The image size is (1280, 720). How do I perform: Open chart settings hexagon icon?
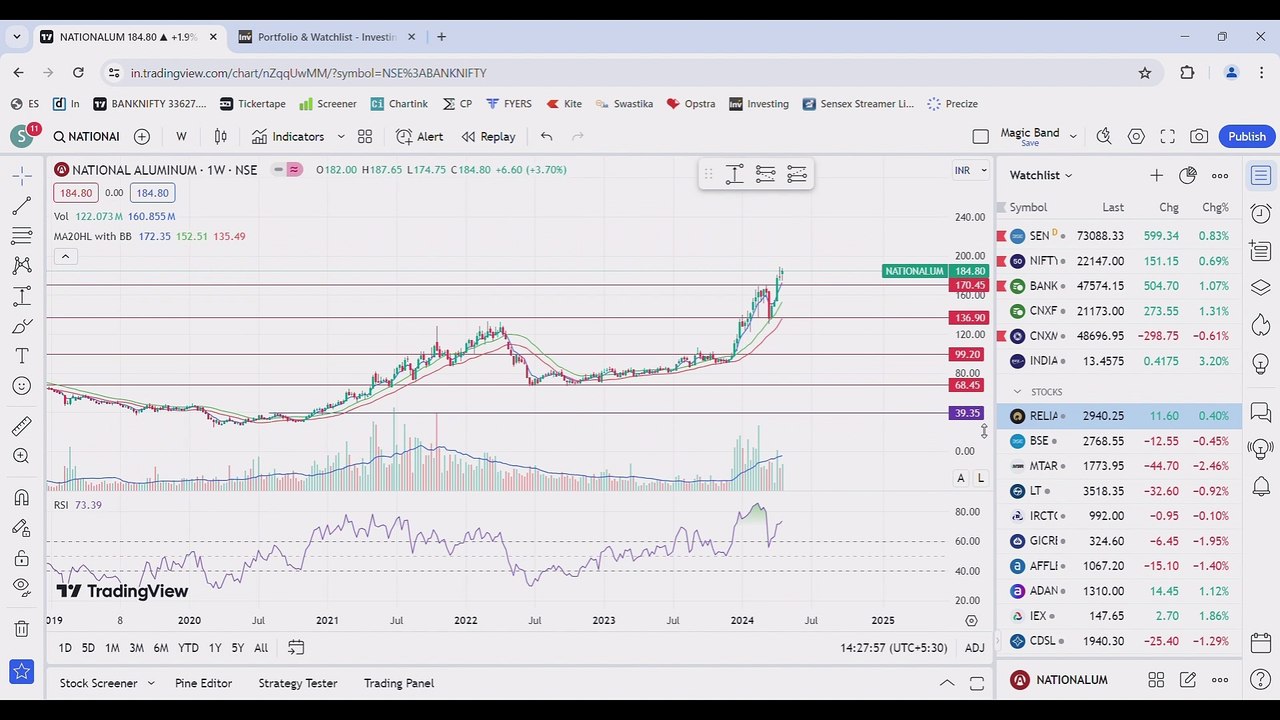point(1136,136)
